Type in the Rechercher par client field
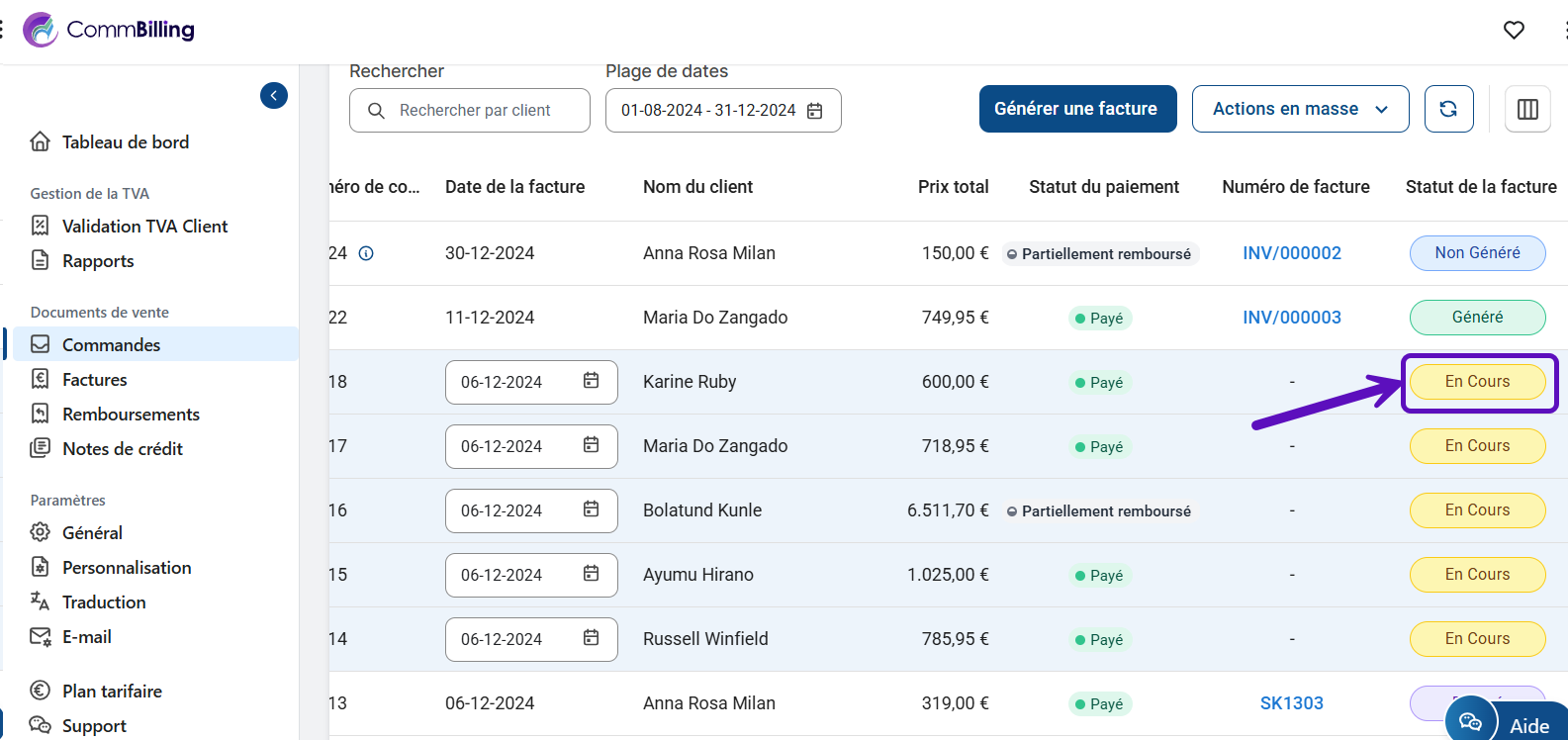 [x=475, y=111]
